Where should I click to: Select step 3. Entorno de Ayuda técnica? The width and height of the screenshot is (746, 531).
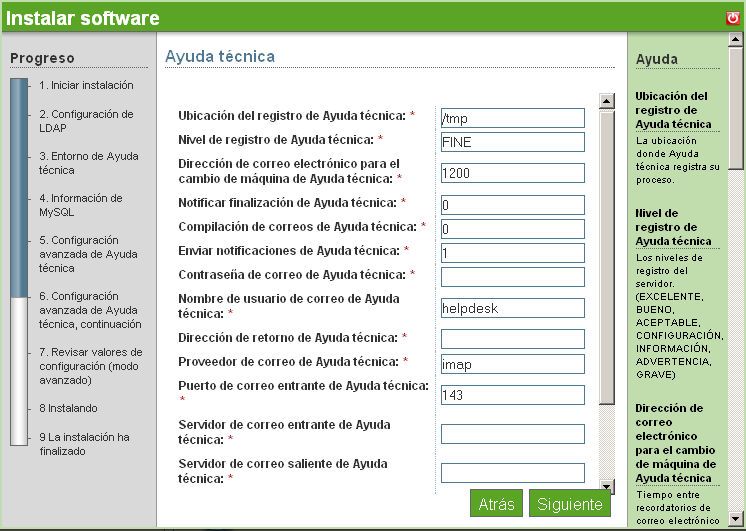[x=88, y=163]
